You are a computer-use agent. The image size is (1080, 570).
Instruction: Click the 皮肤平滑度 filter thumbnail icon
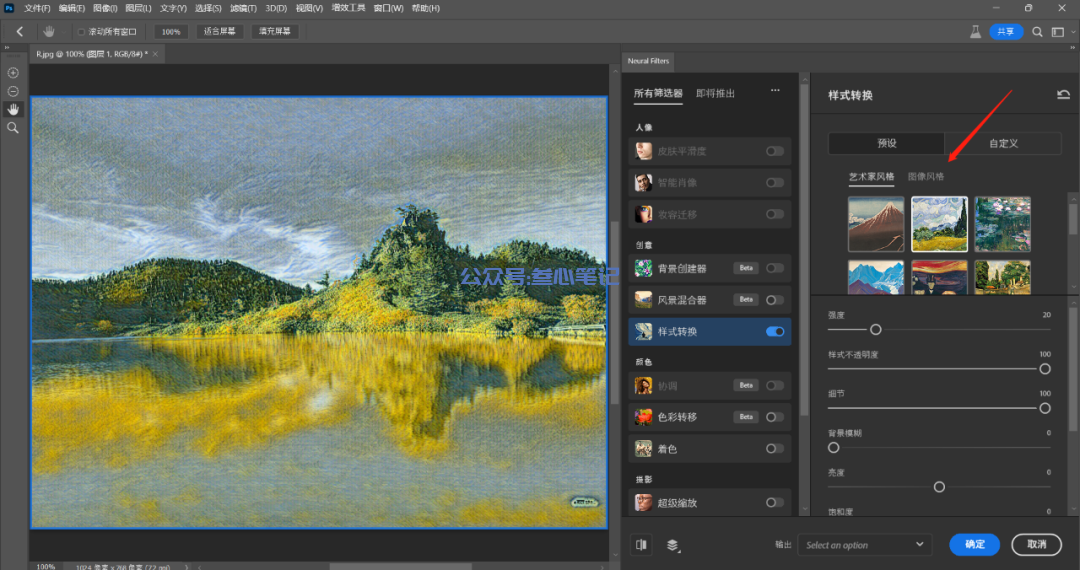tap(643, 151)
